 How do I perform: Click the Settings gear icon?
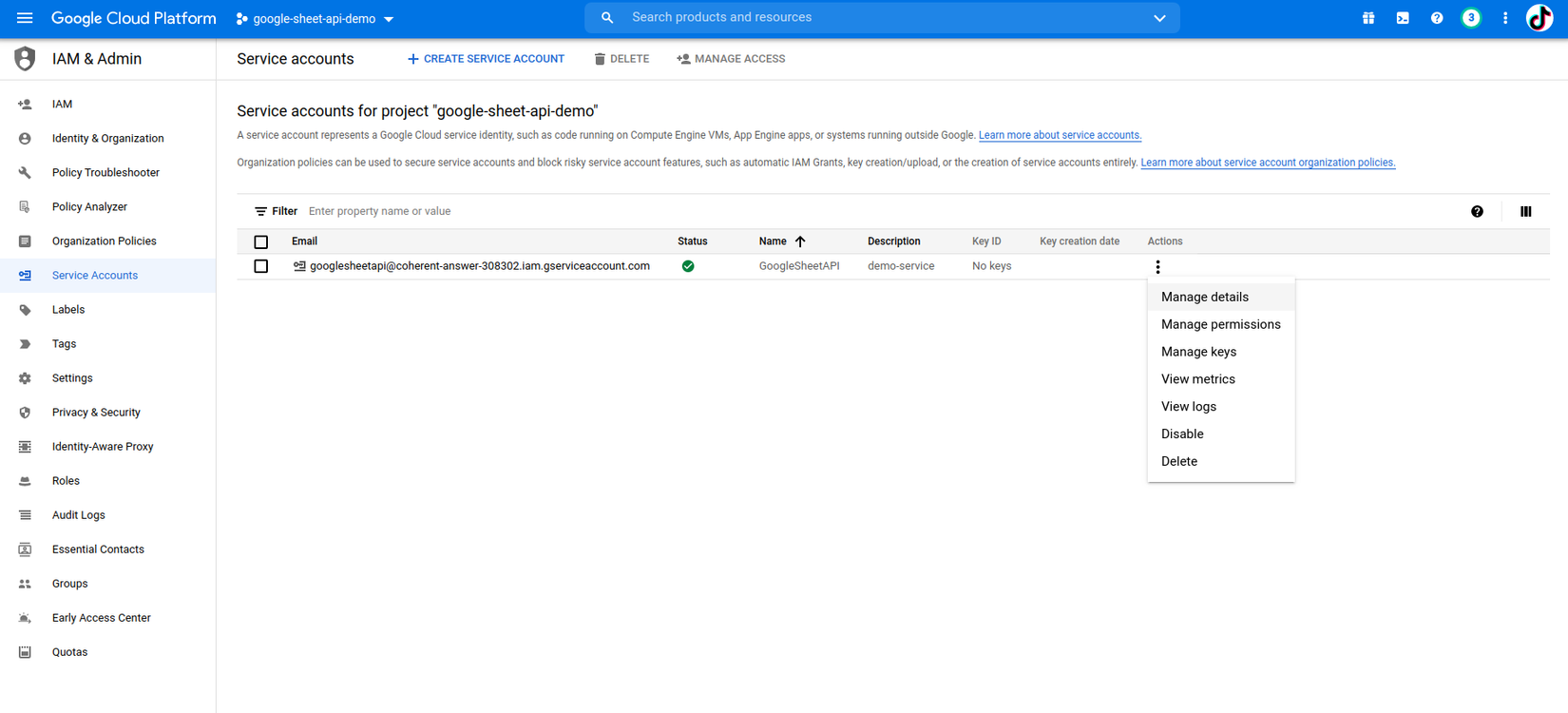pyautogui.click(x=25, y=378)
